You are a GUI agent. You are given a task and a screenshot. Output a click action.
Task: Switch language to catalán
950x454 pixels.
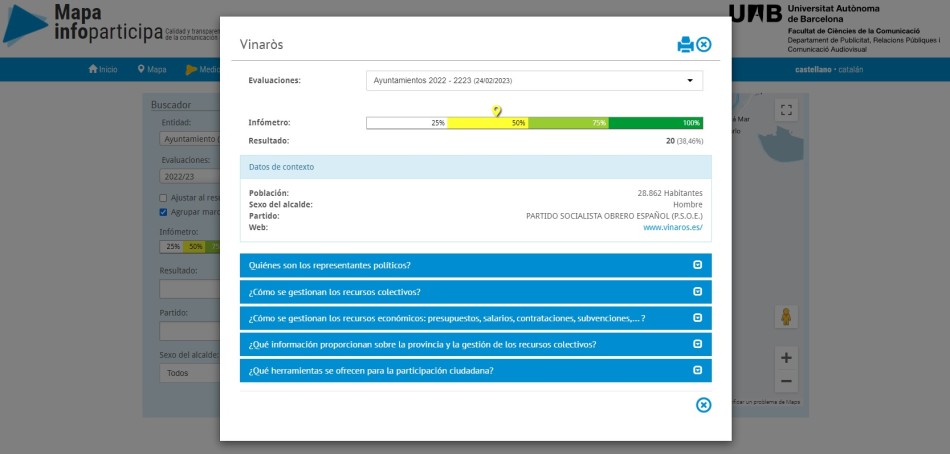pos(851,70)
